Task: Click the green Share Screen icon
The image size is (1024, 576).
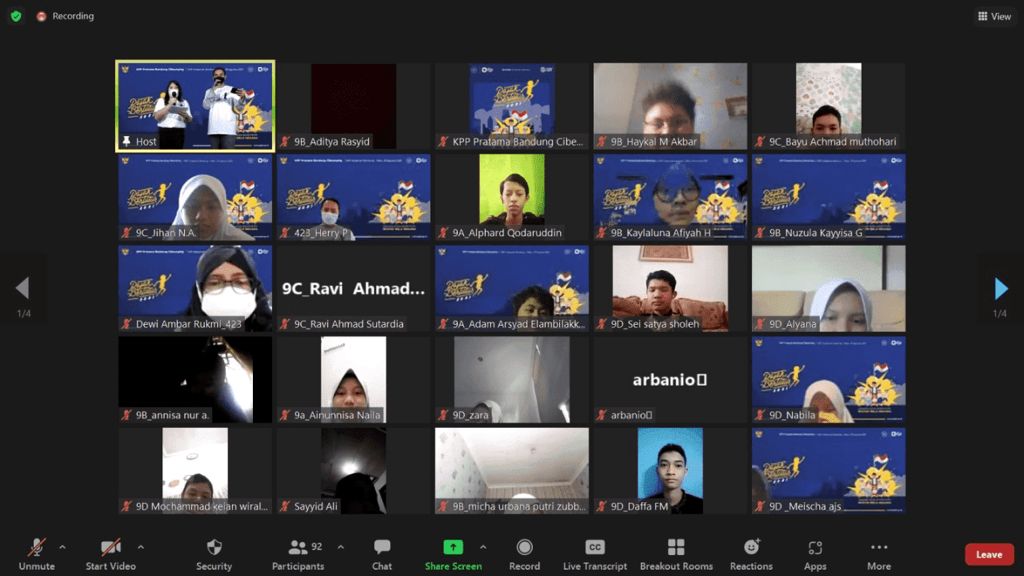Action: point(453,547)
